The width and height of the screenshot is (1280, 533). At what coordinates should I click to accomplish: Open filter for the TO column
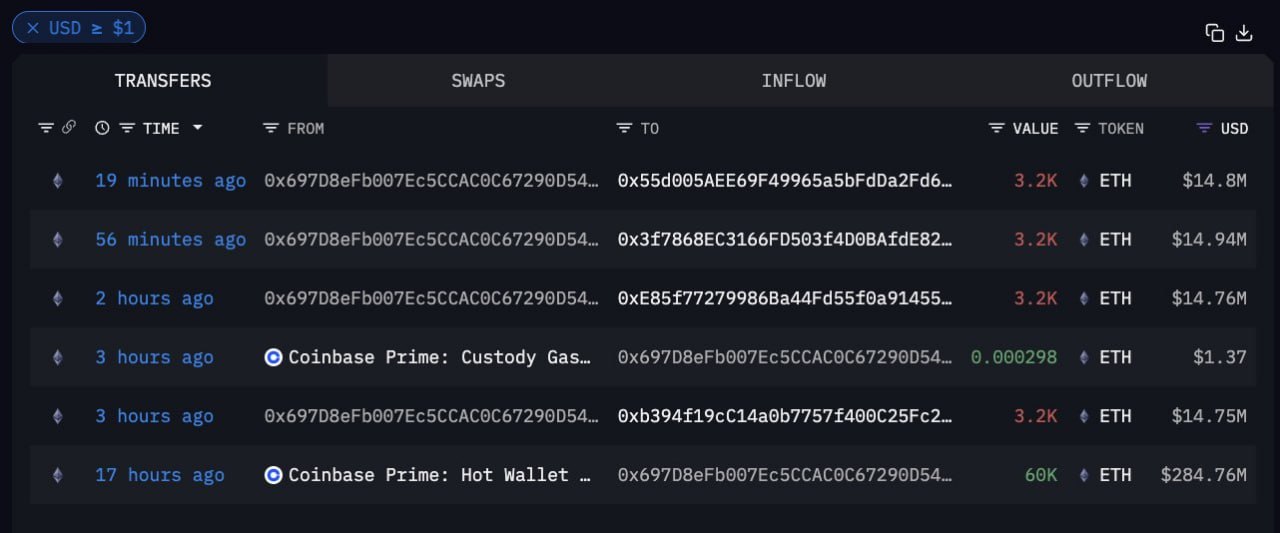click(x=624, y=128)
